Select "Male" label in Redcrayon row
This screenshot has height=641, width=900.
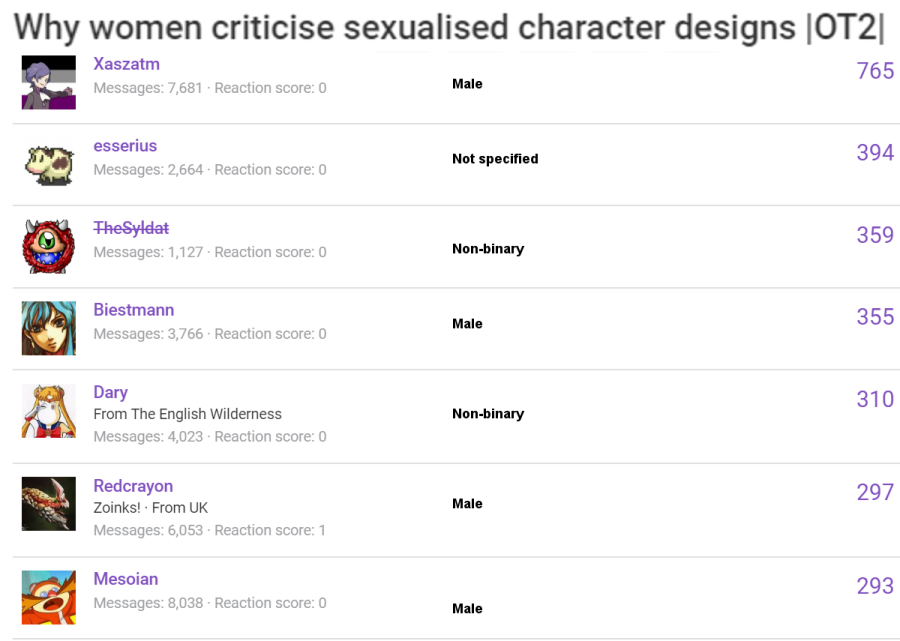[467, 504]
